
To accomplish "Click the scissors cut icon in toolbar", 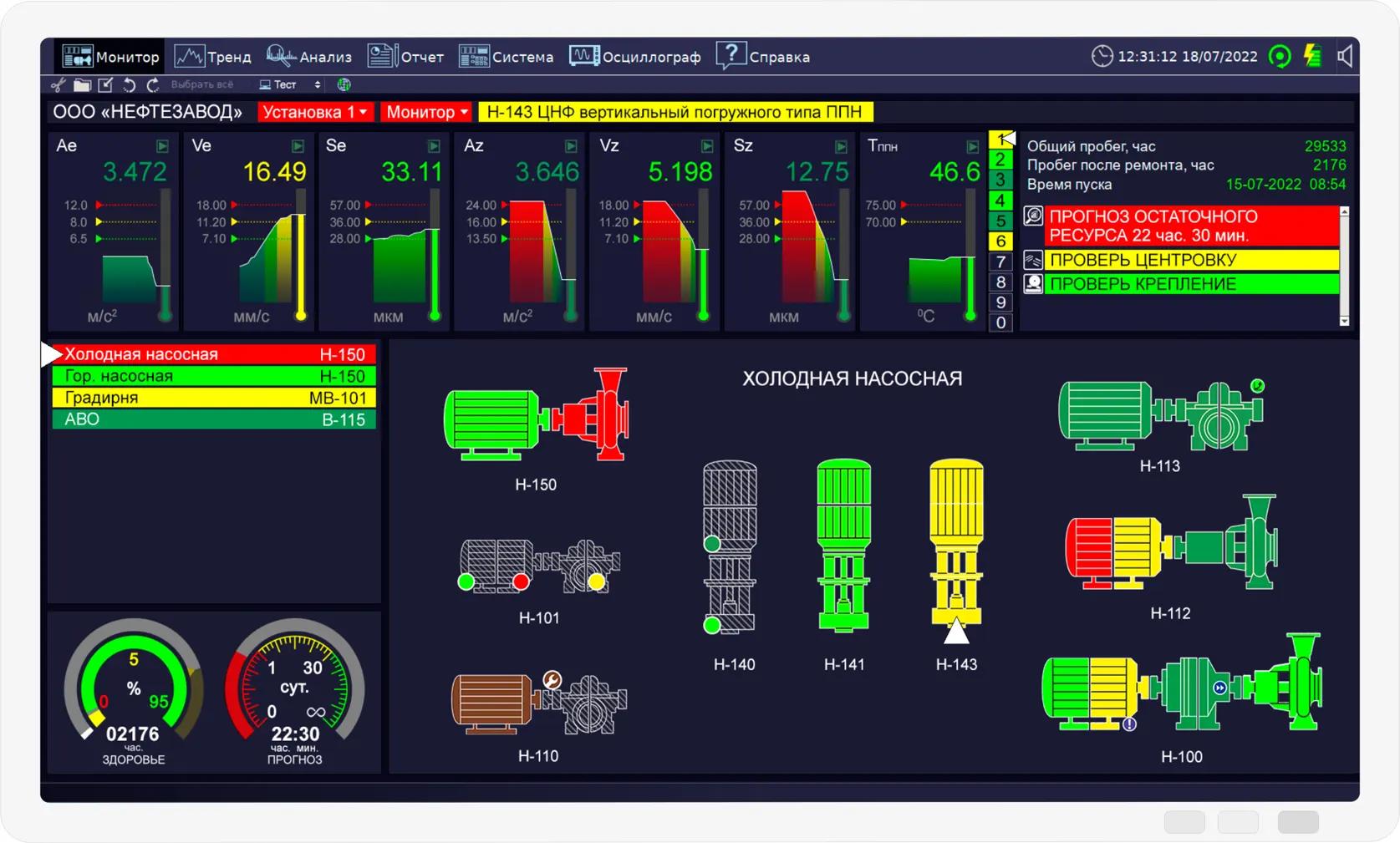I will [x=58, y=85].
